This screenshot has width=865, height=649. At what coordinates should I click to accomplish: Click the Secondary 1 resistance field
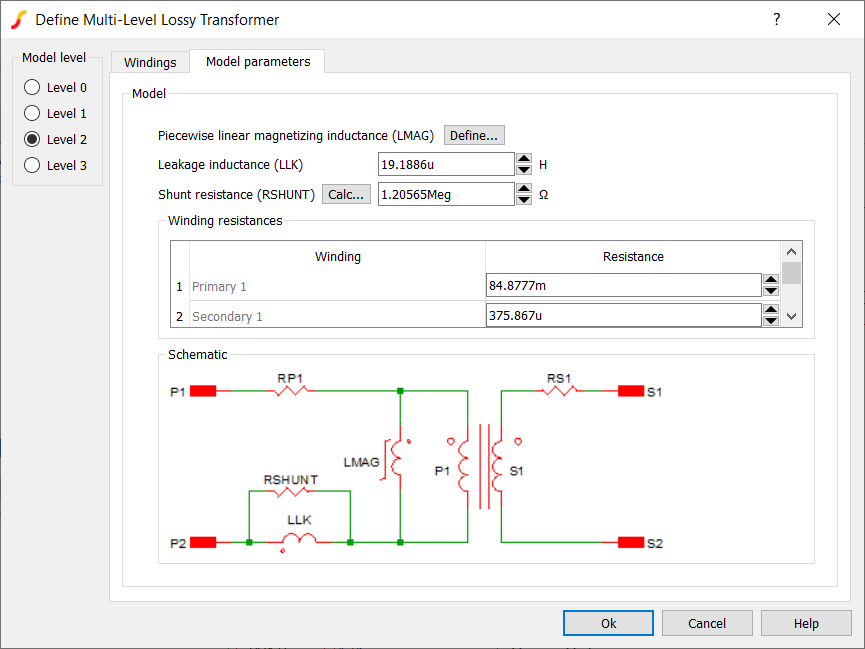(x=624, y=316)
